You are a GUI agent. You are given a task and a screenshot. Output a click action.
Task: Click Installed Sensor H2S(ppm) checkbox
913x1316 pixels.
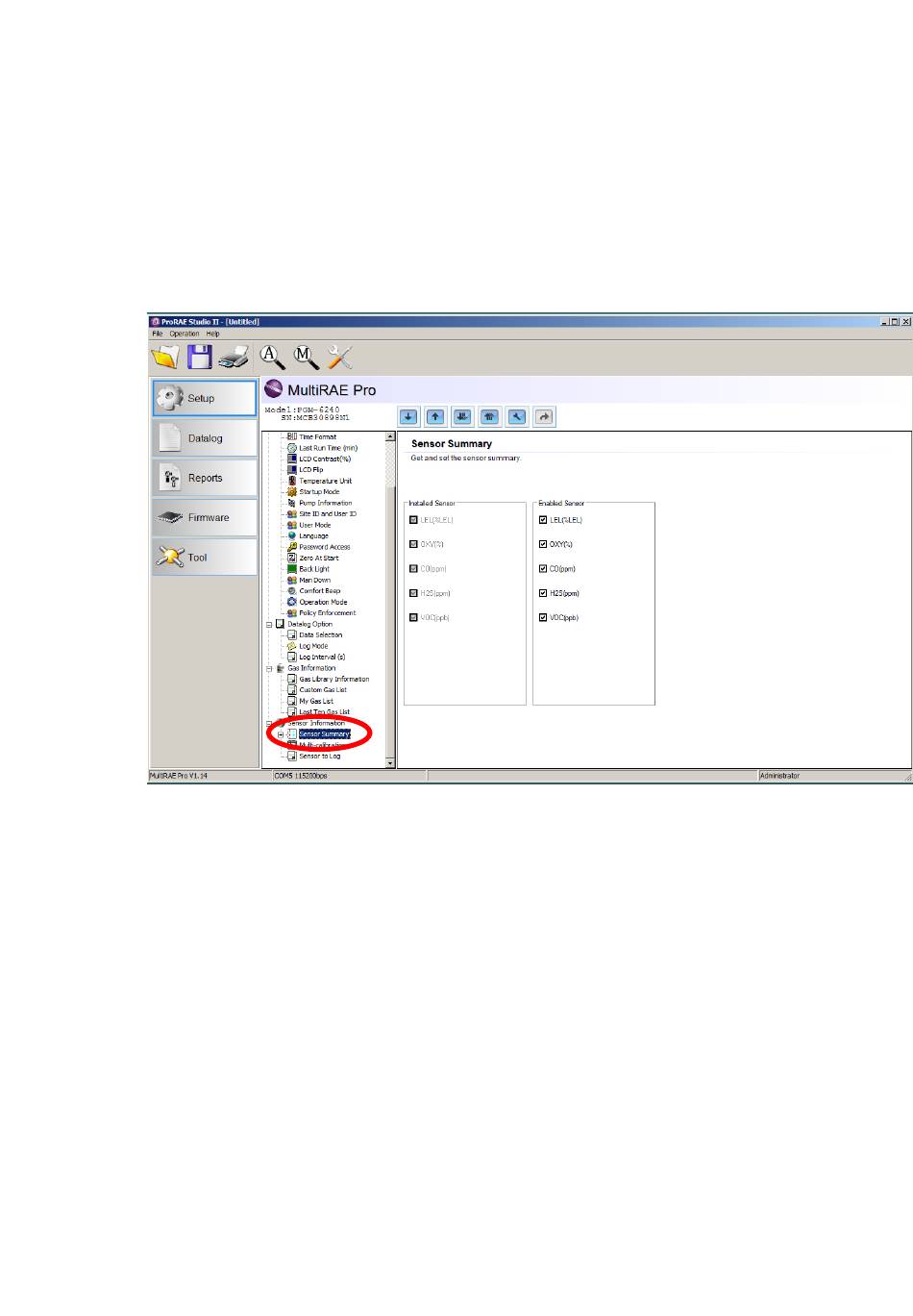[414, 593]
